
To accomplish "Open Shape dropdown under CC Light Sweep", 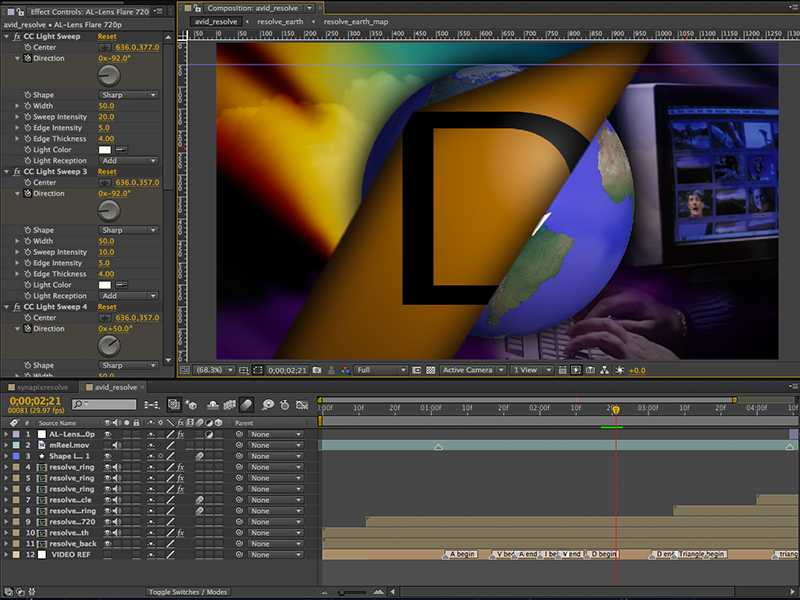I will 128,95.
